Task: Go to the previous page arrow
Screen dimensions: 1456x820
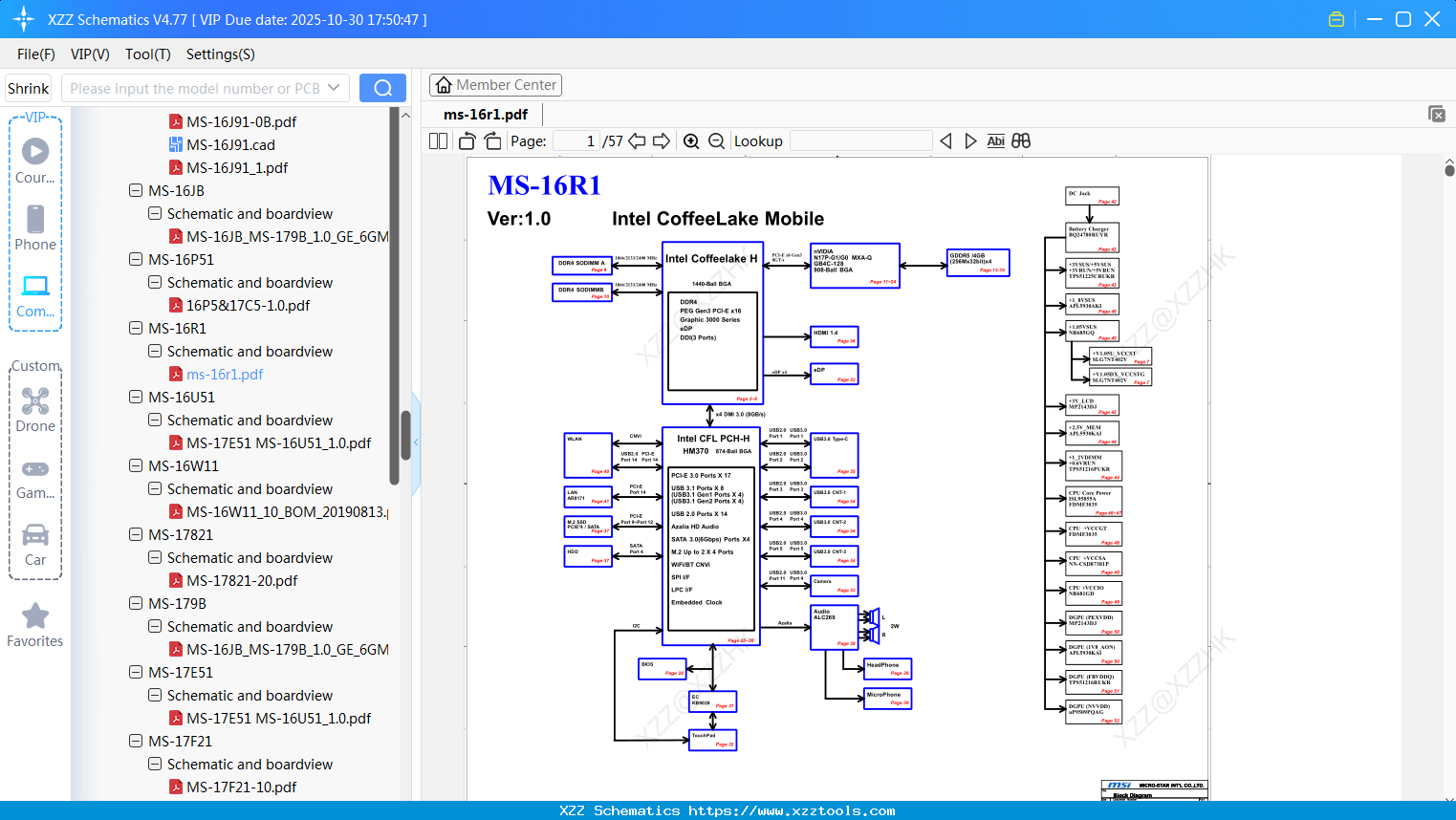Action: point(637,141)
